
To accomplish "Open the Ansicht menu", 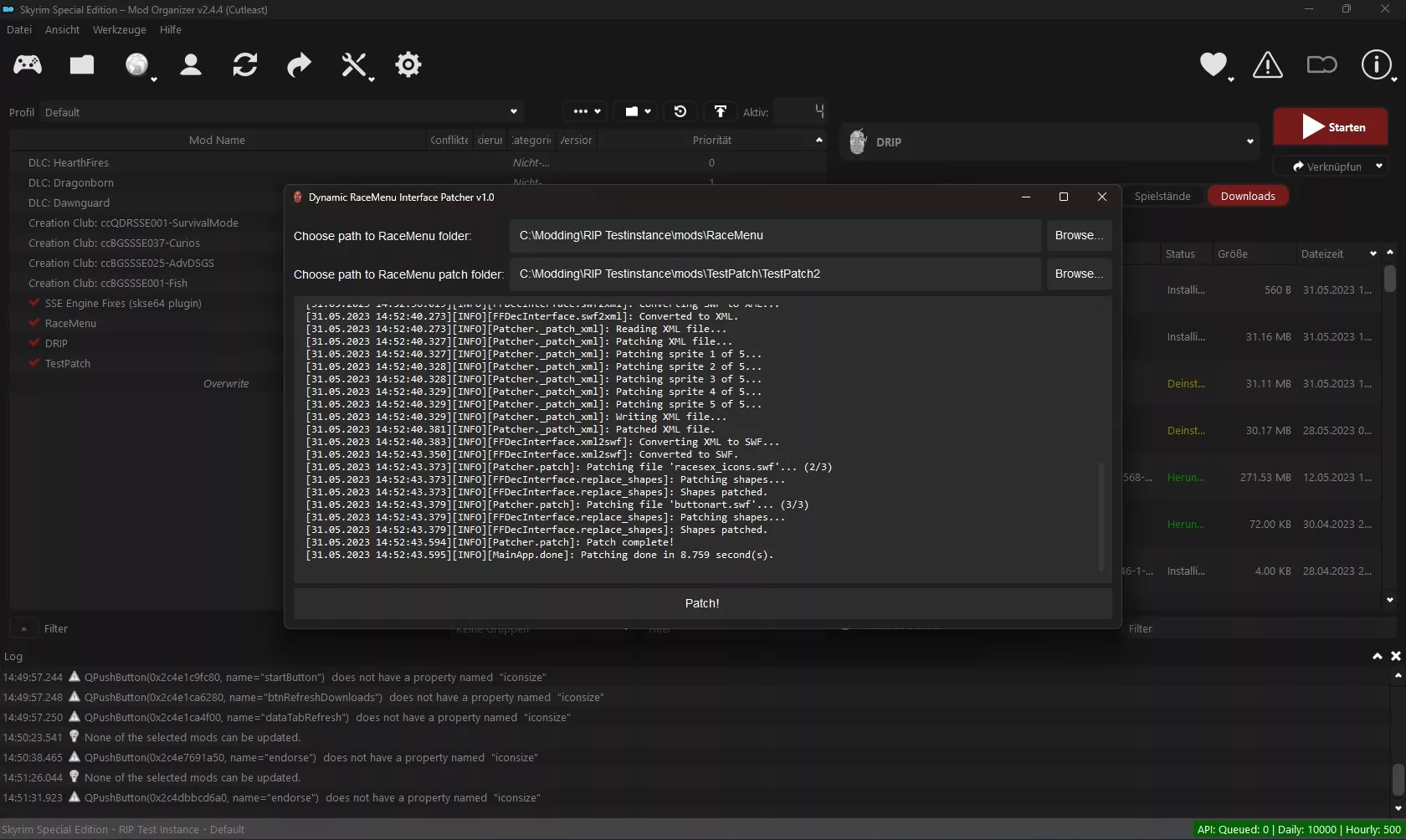I will pyautogui.click(x=63, y=29).
